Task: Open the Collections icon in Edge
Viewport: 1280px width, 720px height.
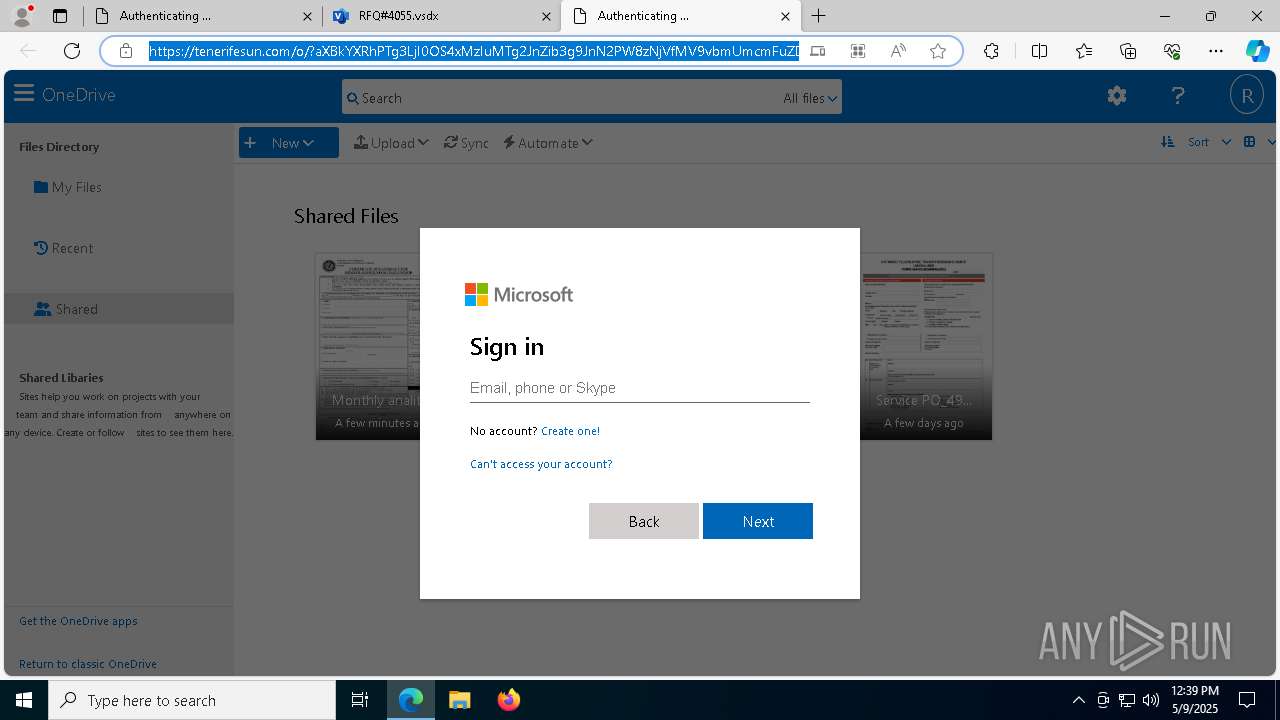Action: [x=1128, y=51]
